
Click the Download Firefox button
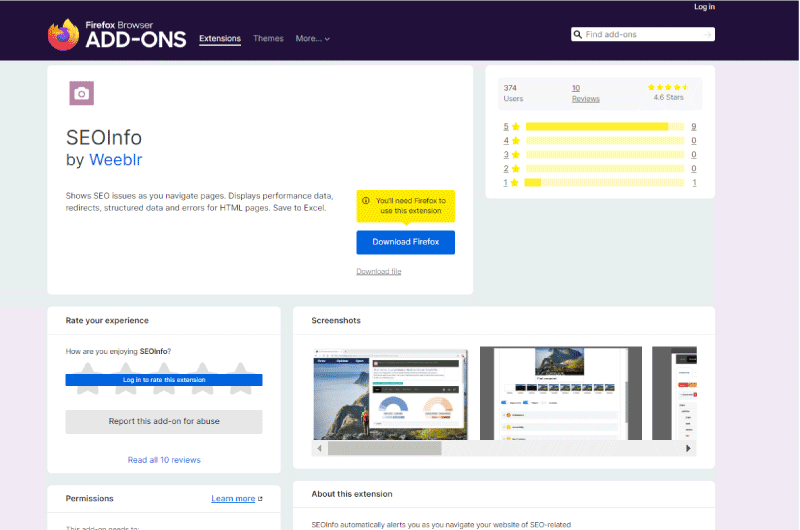pos(406,242)
